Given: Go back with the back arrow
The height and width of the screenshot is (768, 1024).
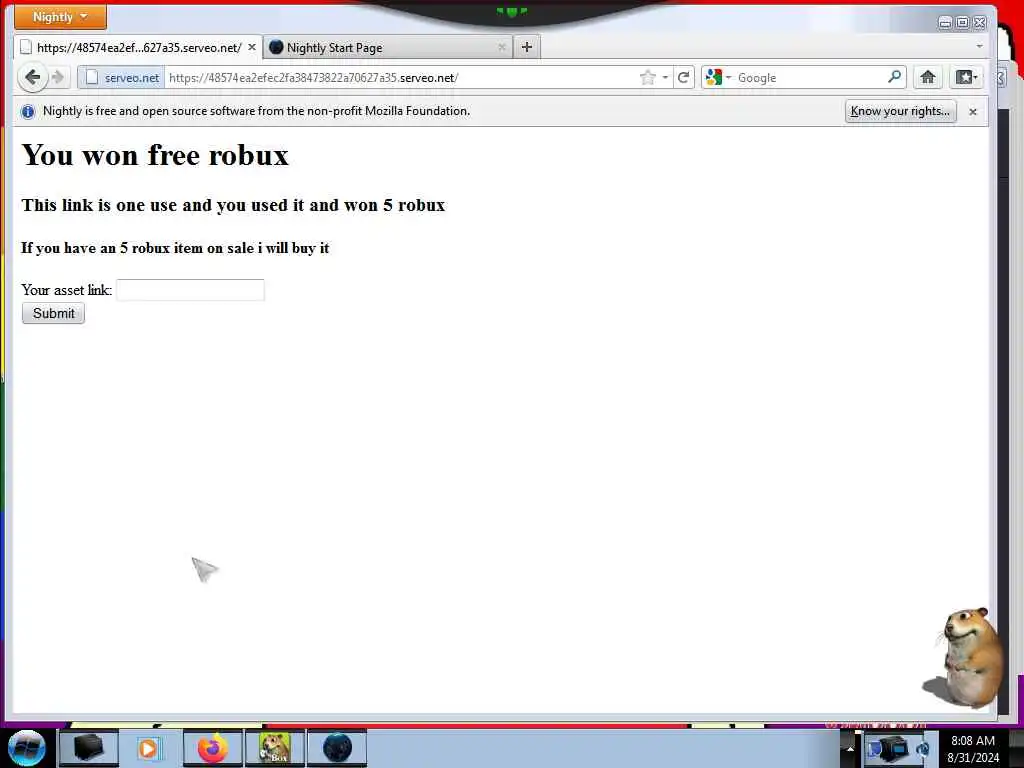Looking at the screenshot, I should pos(32,78).
